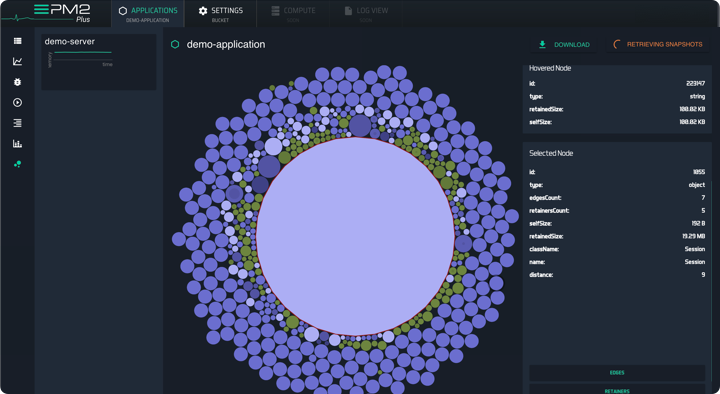This screenshot has height=394, width=720.
Task: Click the circled play icon in sidebar
Action: 17,102
